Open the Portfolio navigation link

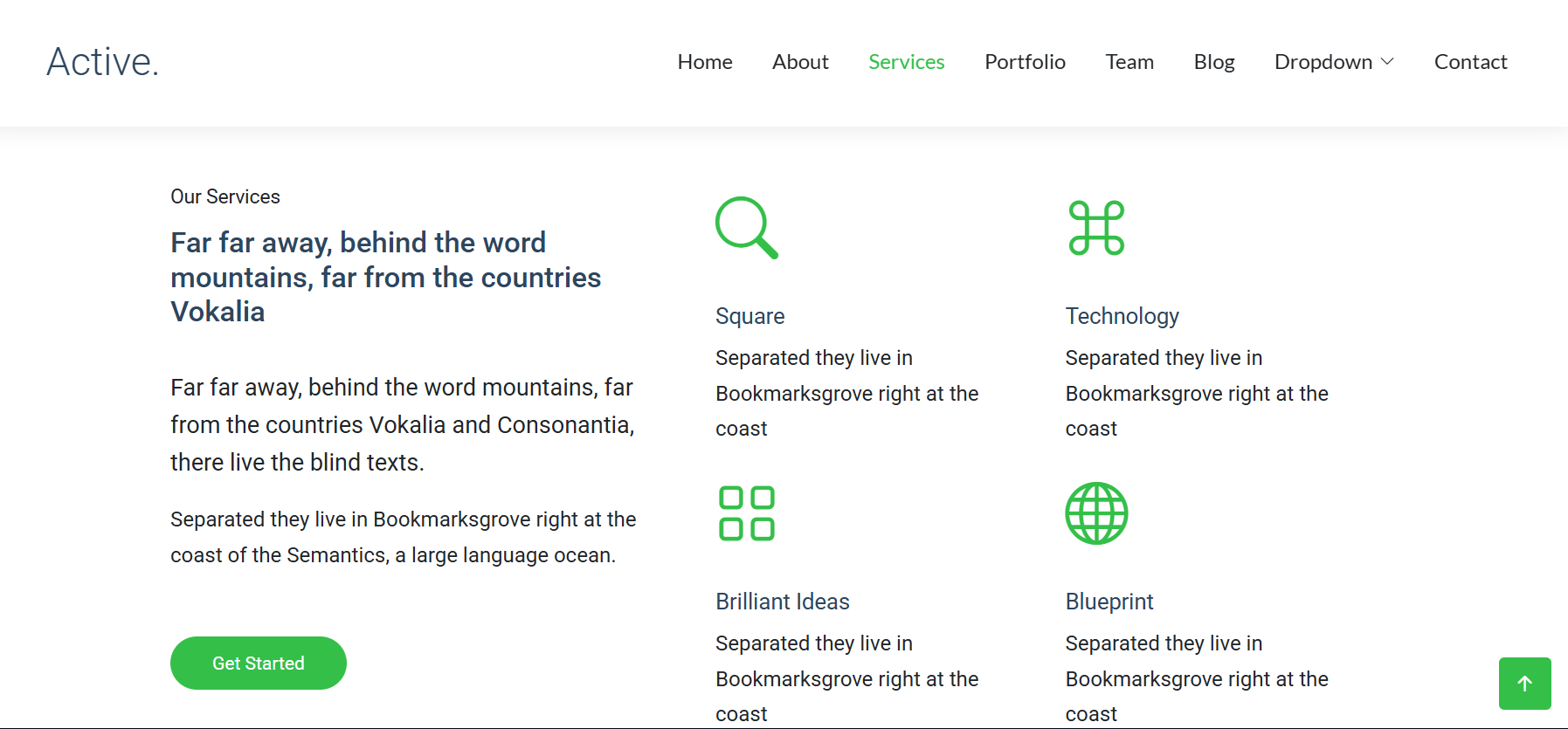click(1025, 62)
